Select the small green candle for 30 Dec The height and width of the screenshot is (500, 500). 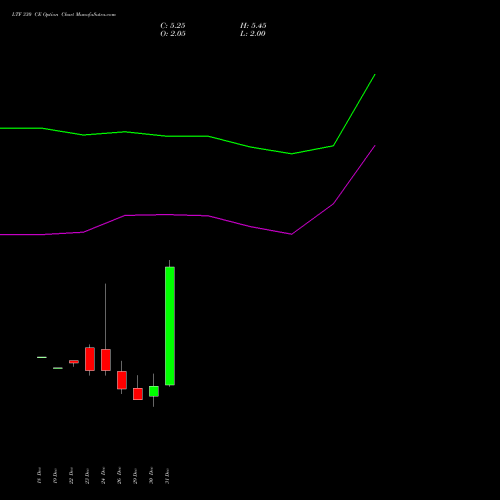pyautogui.click(x=154, y=391)
